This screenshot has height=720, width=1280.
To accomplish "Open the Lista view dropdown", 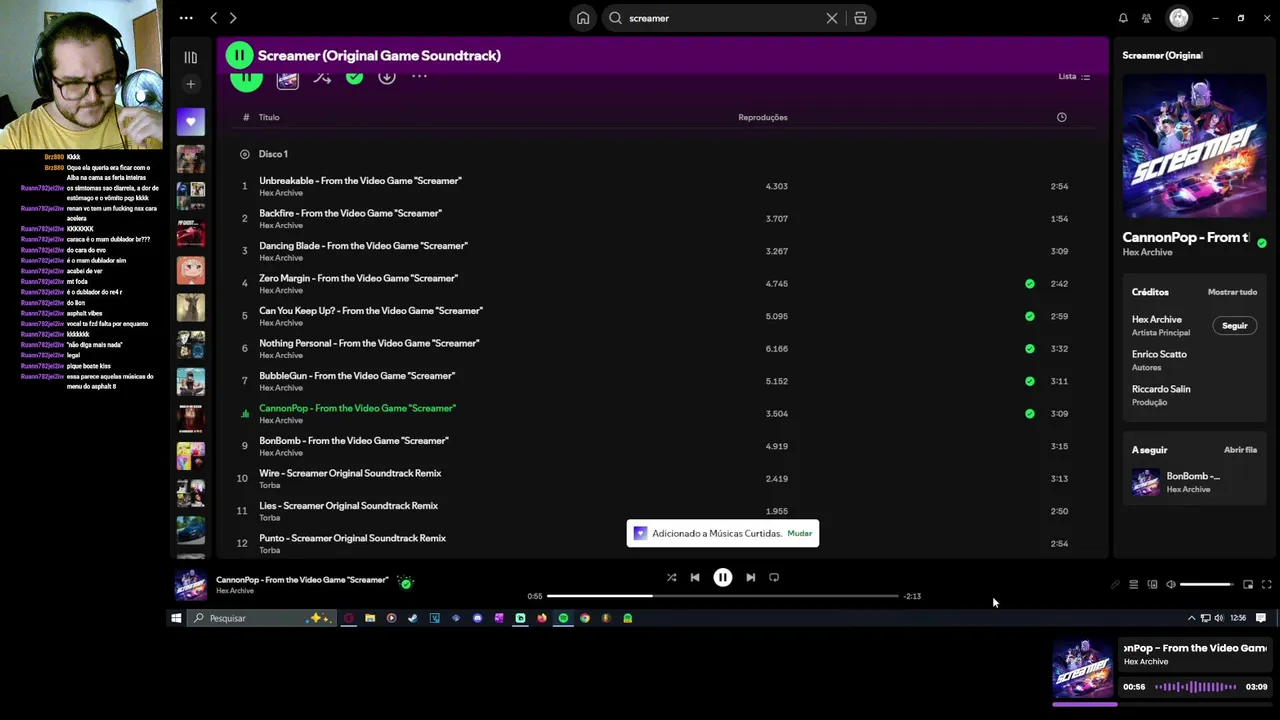I will 1074,76.
